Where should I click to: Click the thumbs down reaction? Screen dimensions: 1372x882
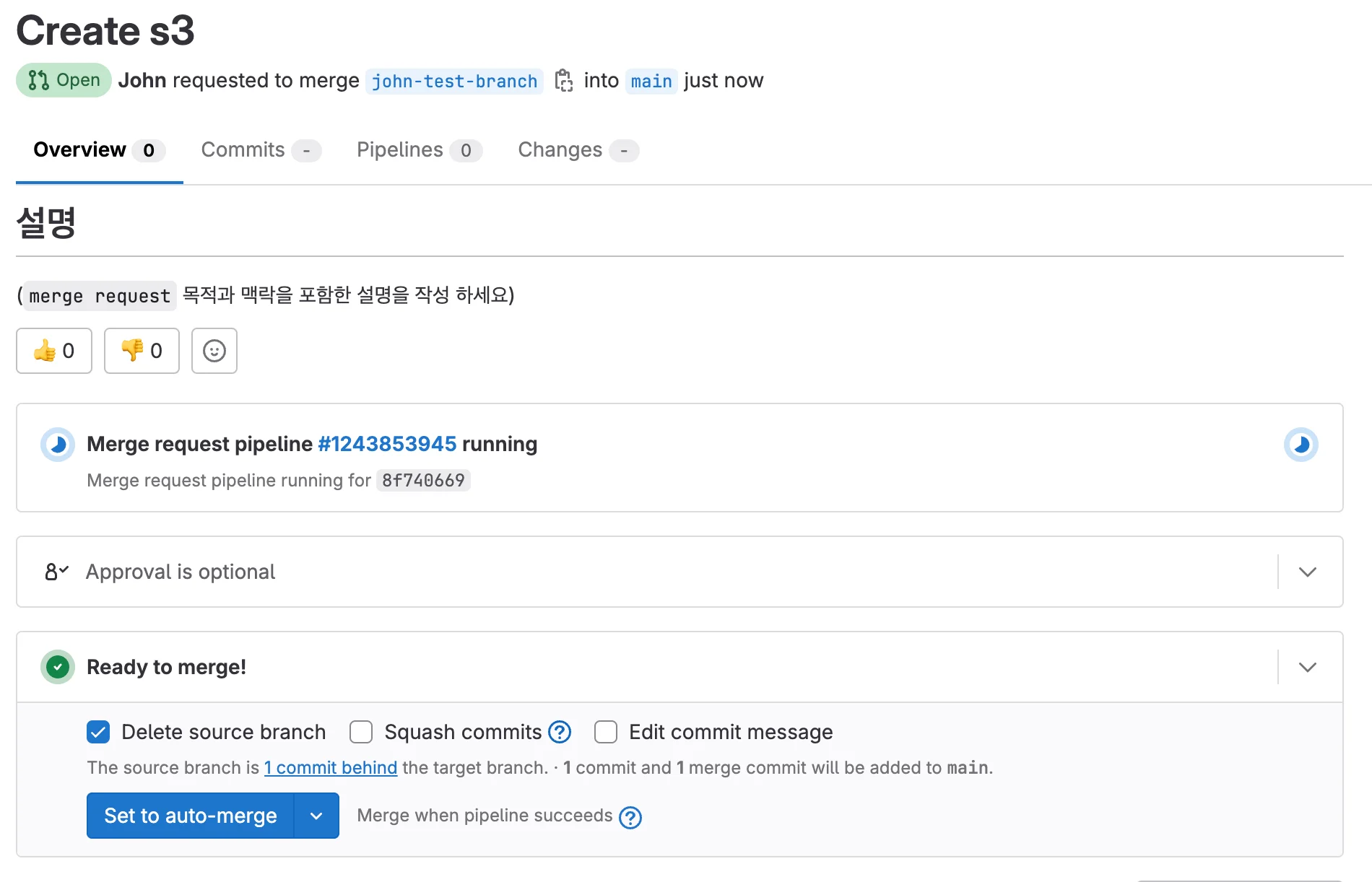(x=142, y=351)
